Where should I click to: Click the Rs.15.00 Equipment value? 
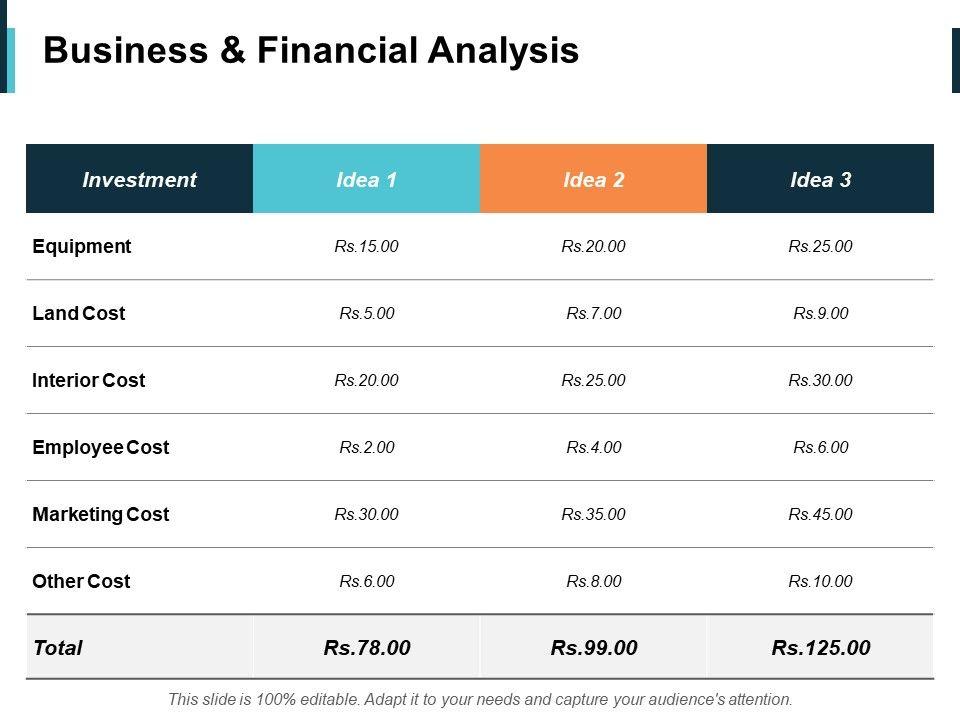tap(367, 246)
